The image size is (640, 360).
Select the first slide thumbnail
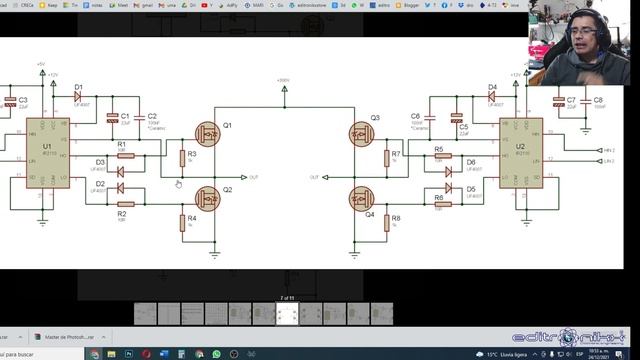pos(145,314)
